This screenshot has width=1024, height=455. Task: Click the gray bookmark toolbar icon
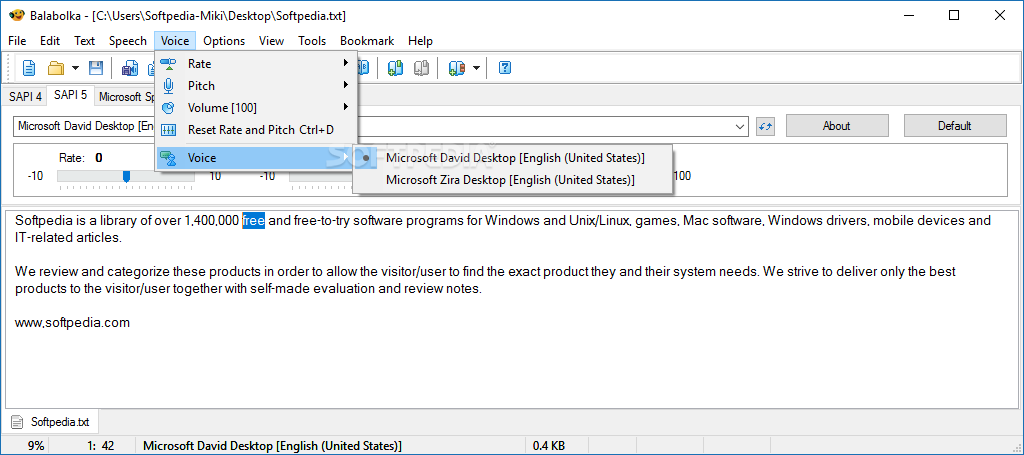click(x=421, y=68)
